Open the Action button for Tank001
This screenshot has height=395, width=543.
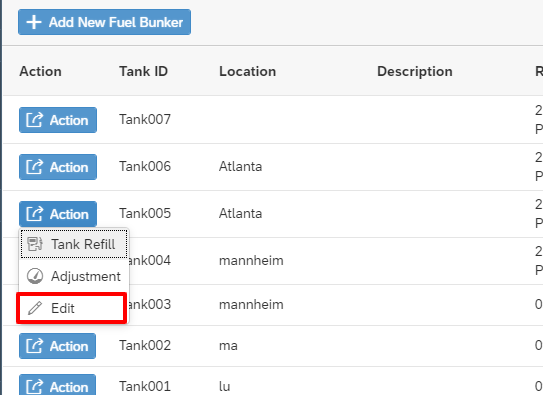57,385
